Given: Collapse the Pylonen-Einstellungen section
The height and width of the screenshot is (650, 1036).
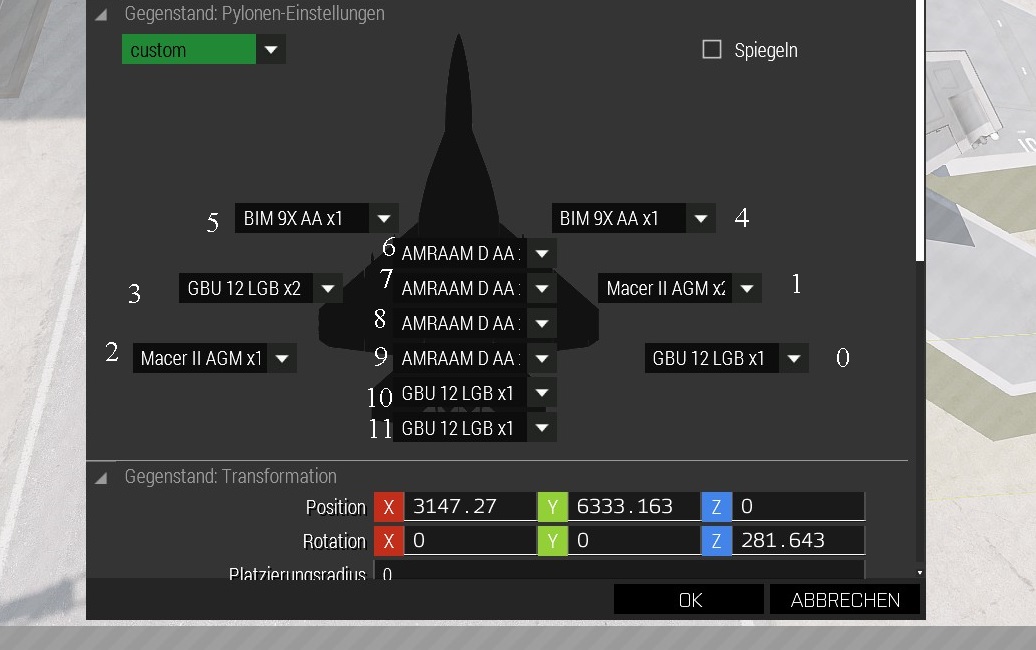Looking at the screenshot, I should (101, 15).
